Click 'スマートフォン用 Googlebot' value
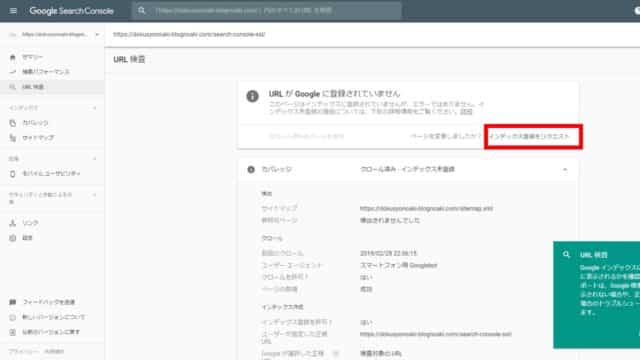This screenshot has width=640, height=360. pyautogui.click(x=398, y=265)
